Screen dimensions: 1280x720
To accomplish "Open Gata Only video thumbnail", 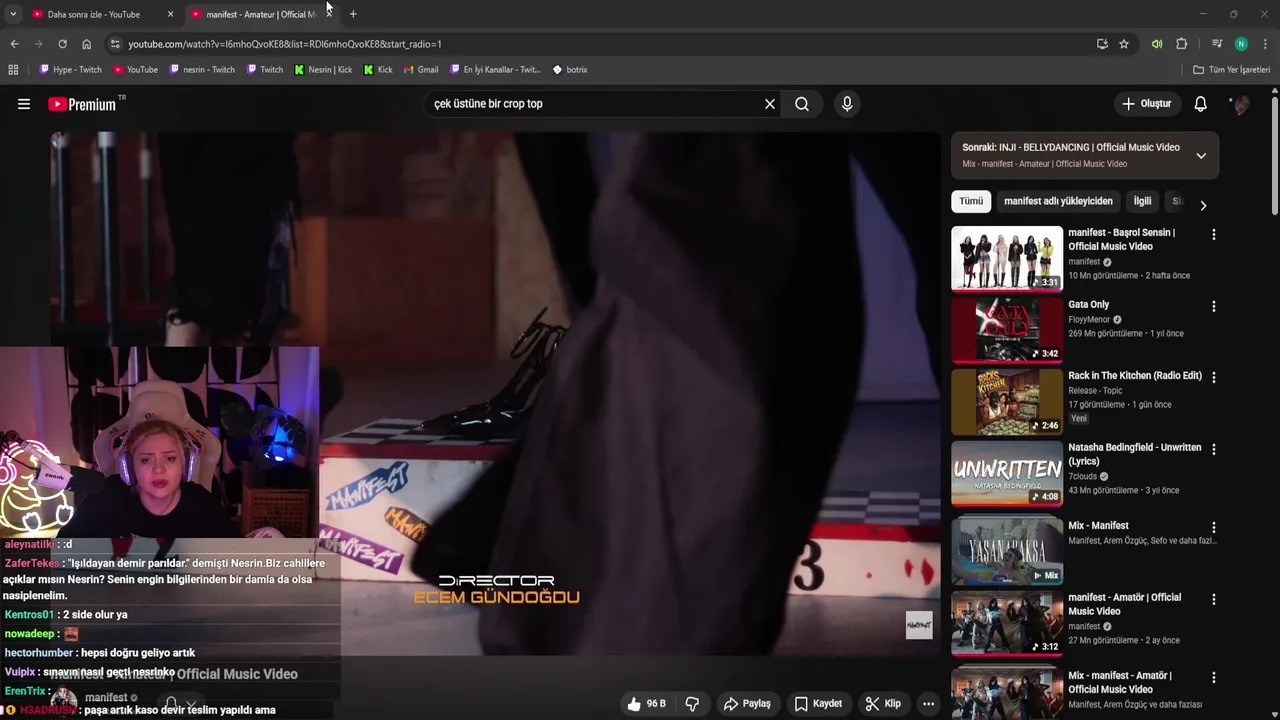I will point(1007,330).
